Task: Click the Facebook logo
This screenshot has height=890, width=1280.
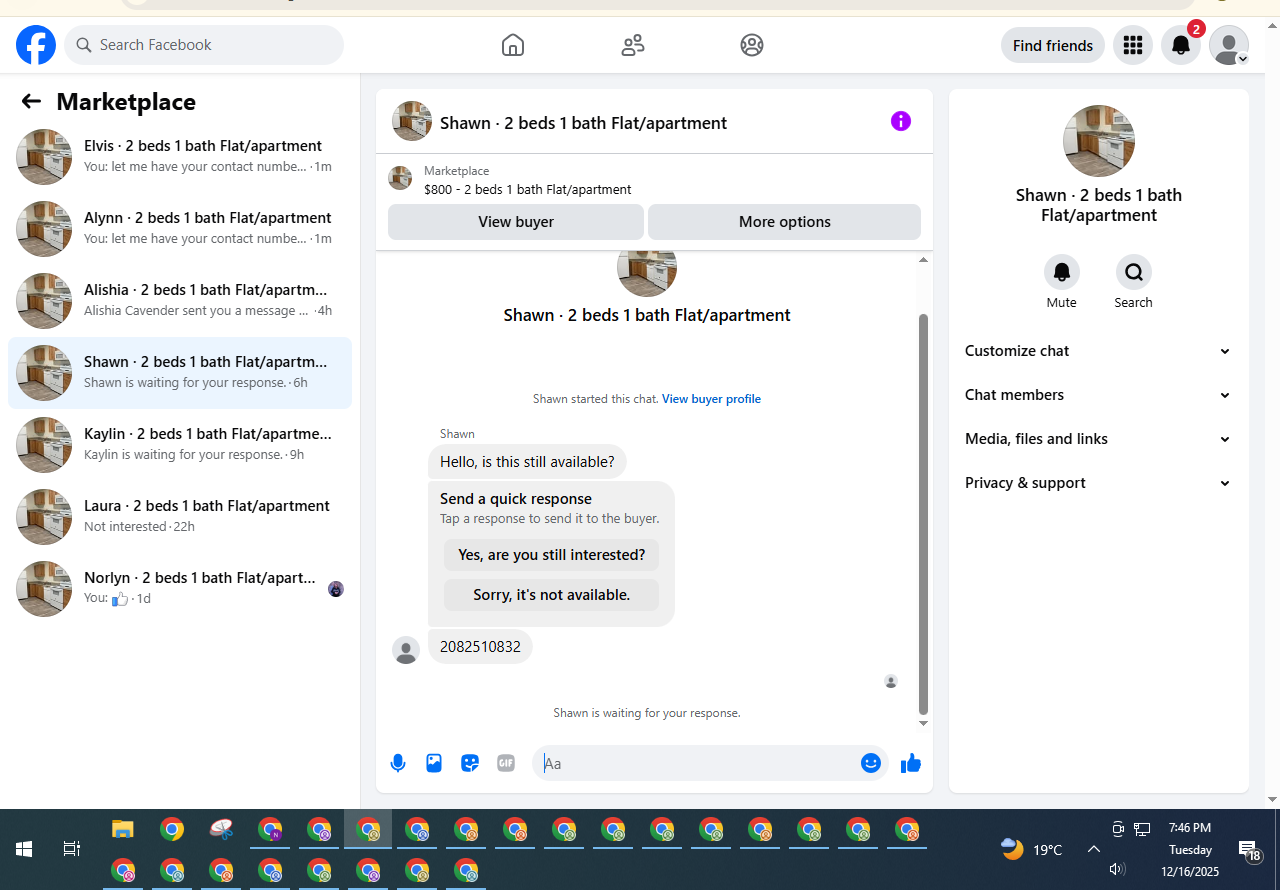Action: point(36,45)
